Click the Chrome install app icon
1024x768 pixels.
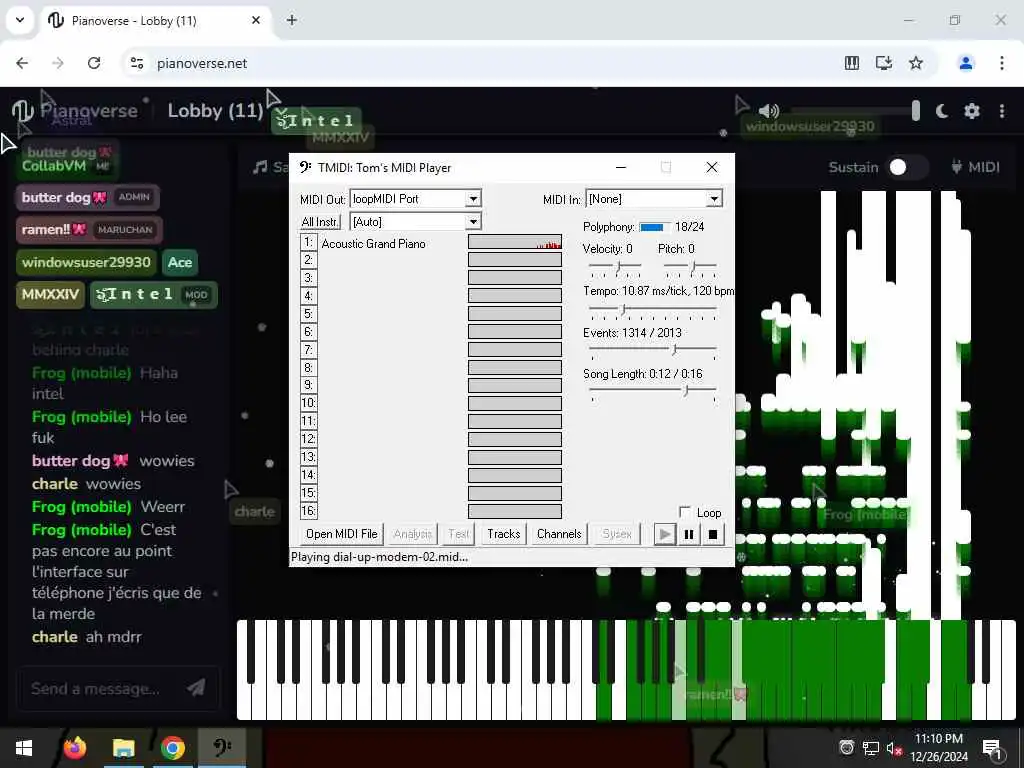tap(884, 63)
